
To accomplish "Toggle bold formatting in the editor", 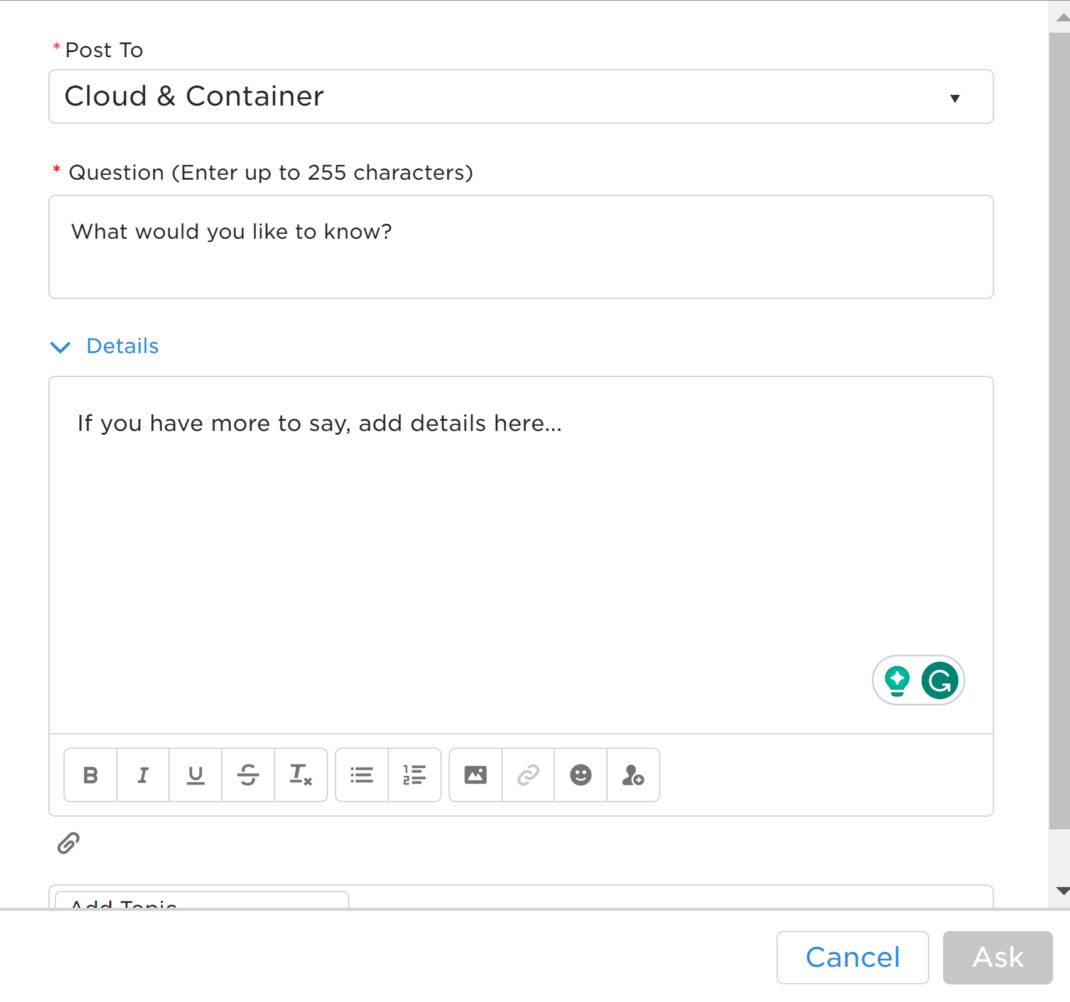I will pos(89,774).
